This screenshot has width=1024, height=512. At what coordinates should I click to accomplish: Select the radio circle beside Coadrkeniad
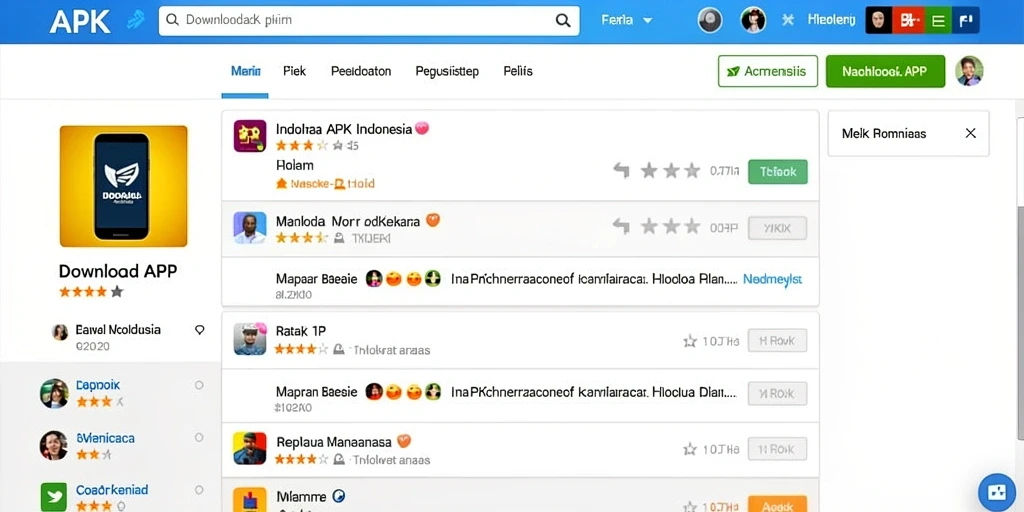pyautogui.click(x=199, y=490)
